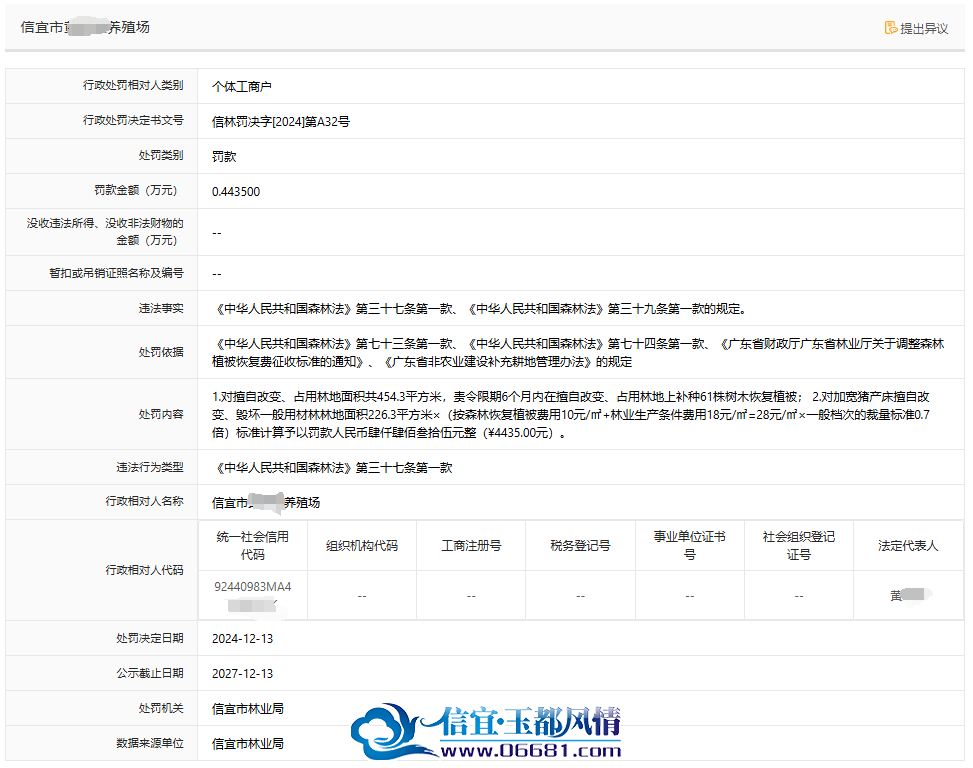
Task: Click the 法定代表人 column header
Action: click(x=908, y=546)
